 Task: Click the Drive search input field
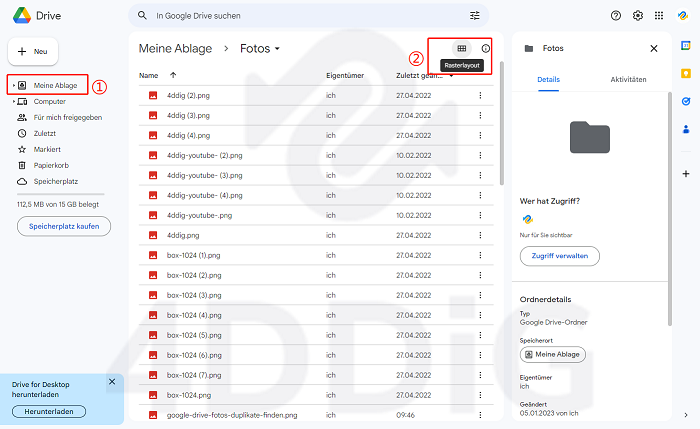coord(300,16)
